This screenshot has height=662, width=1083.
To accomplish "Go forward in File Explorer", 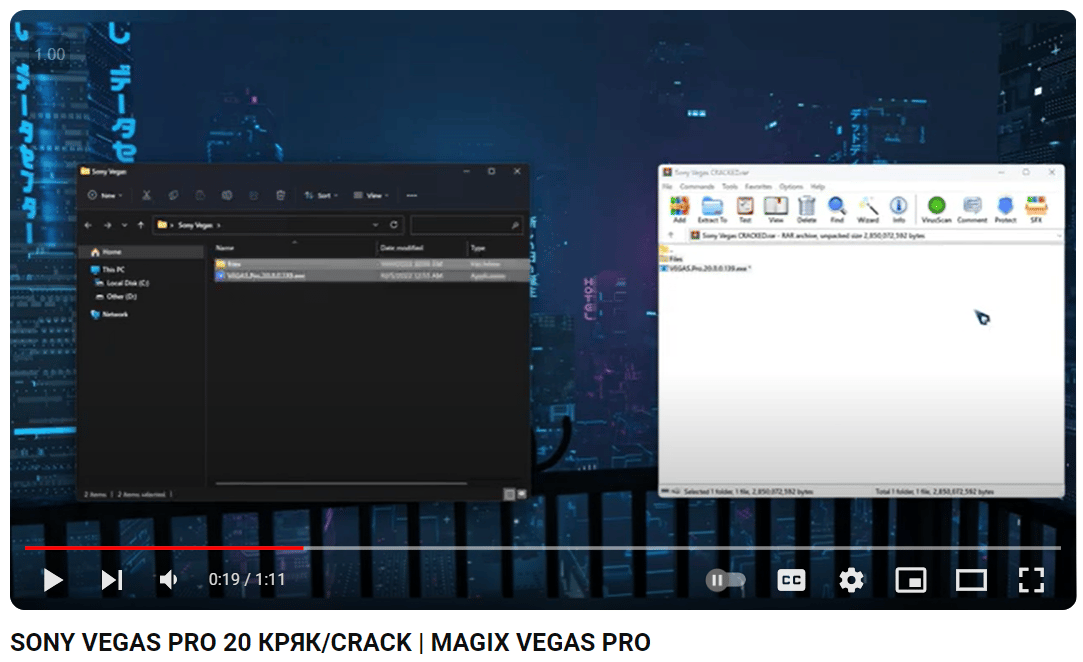I will (x=107, y=225).
